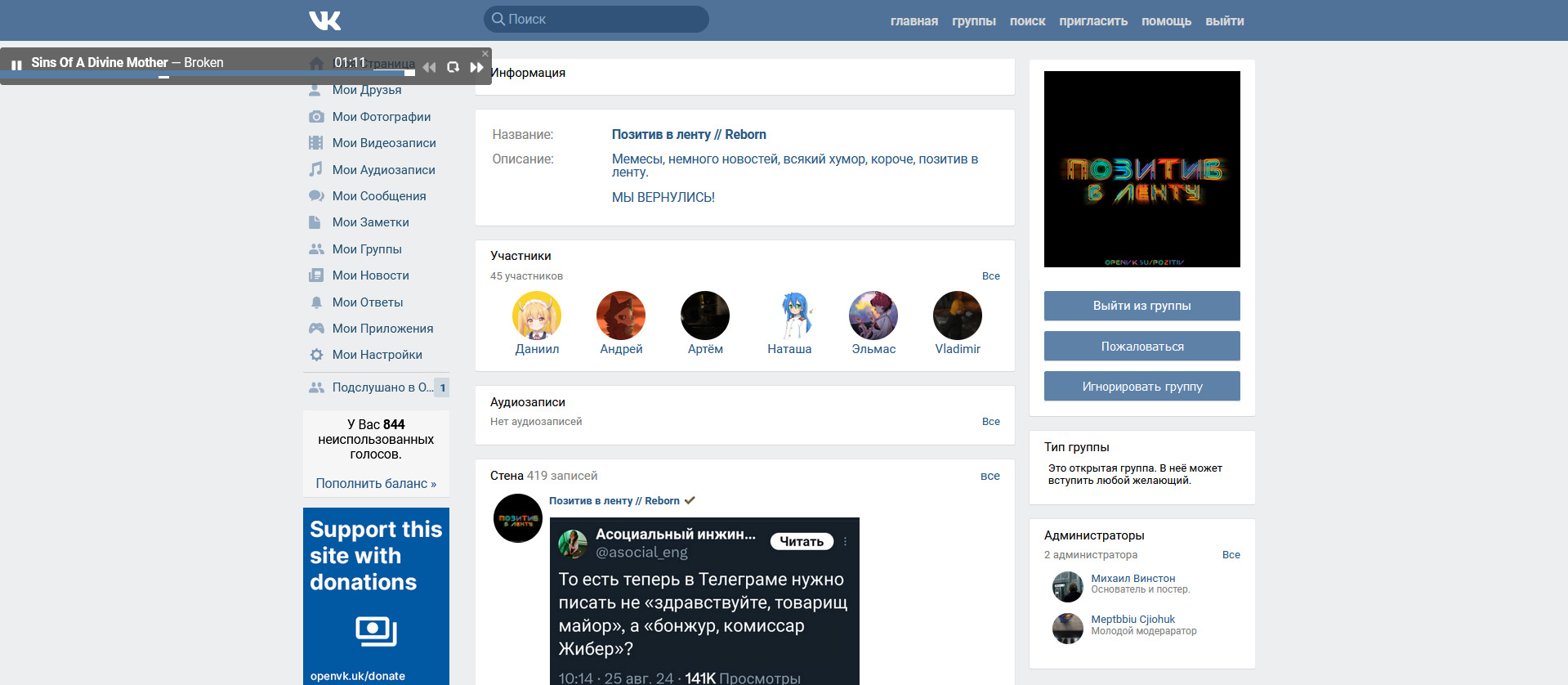Click Meptbbiu Cjiohuk's admin avatar

point(1068,628)
